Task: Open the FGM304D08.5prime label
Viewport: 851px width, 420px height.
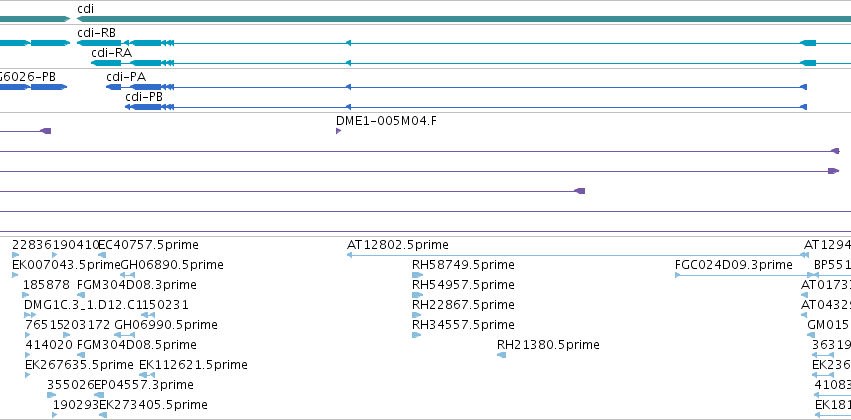Action: click(137, 345)
